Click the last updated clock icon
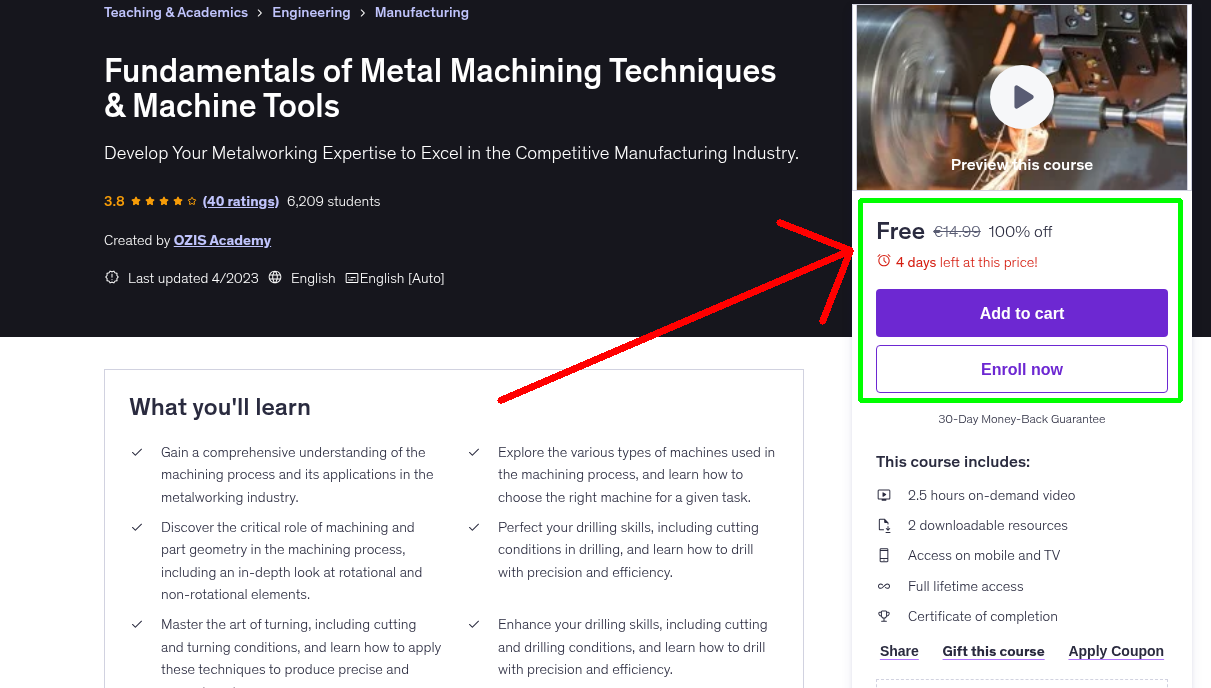Viewport: 1211px width, 688px height. [x=111, y=277]
